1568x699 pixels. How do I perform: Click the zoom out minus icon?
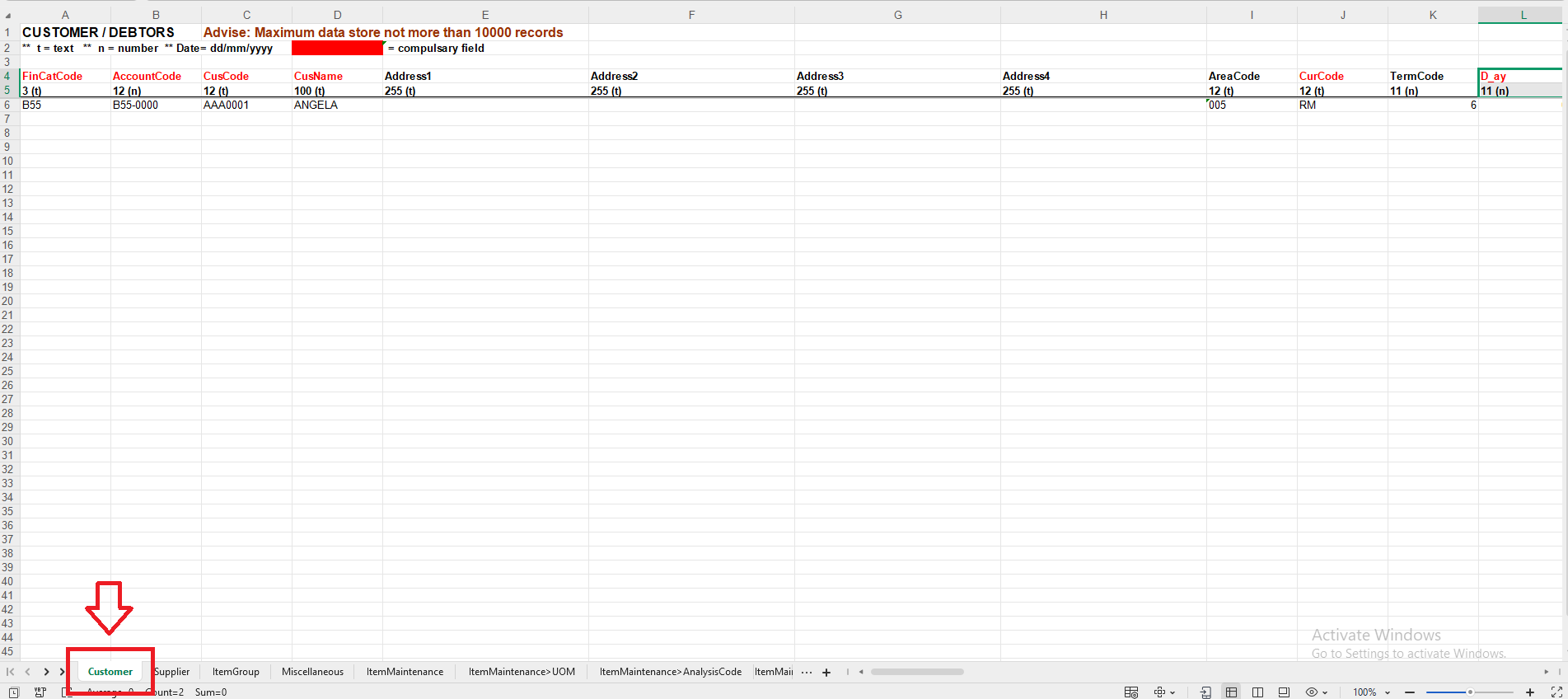(x=1410, y=692)
